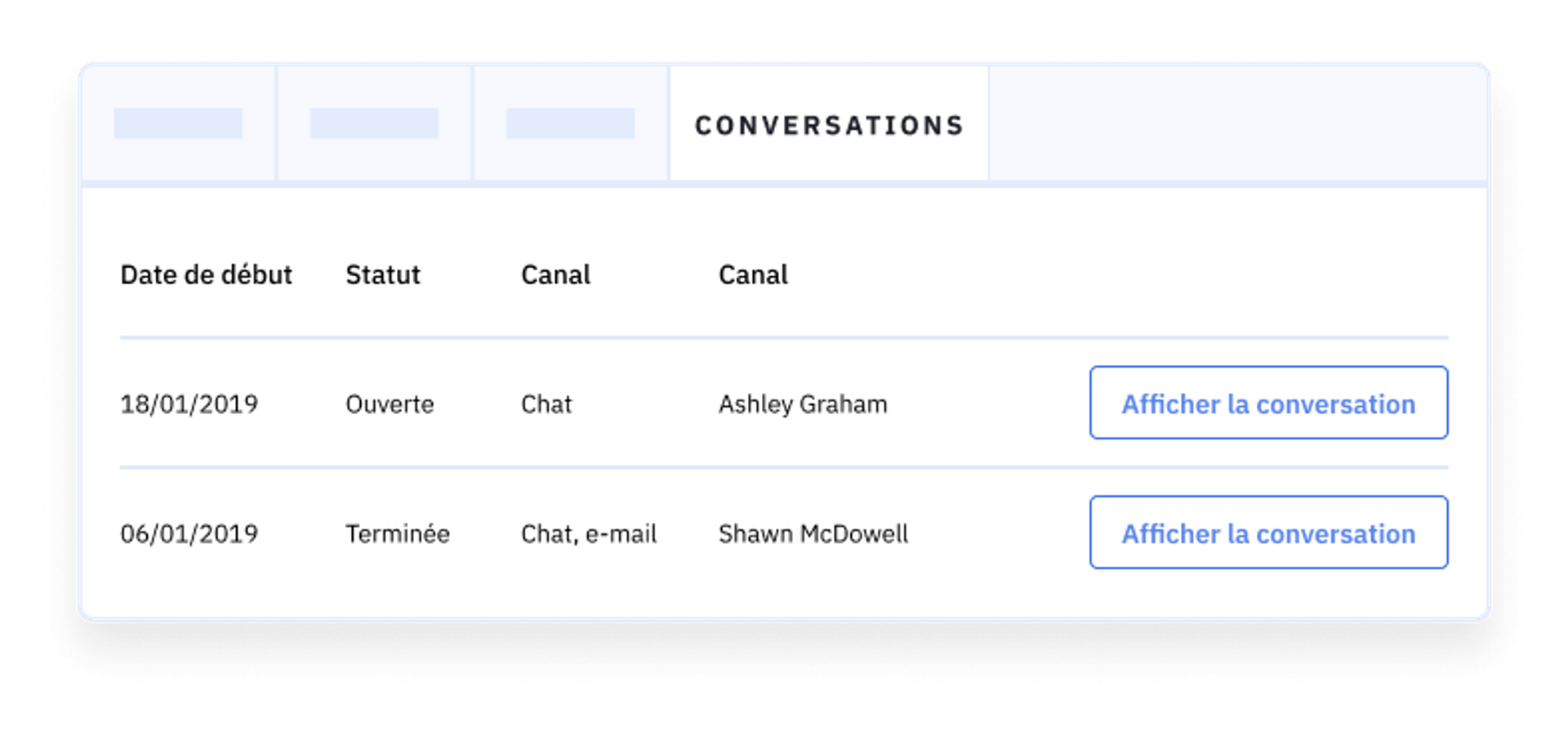Select the first blank placeholder tab
Screen dimensions: 1568x754
point(178,123)
